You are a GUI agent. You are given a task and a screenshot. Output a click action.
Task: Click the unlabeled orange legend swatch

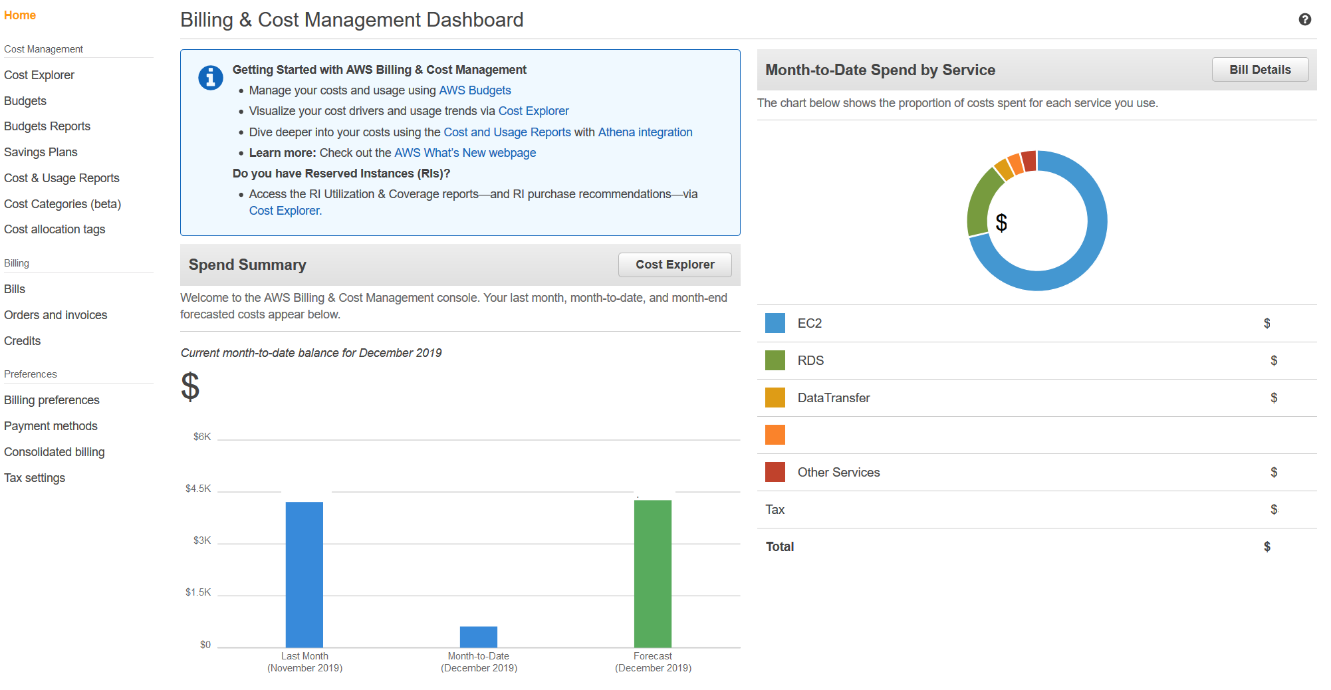click(x=775, y=435)
